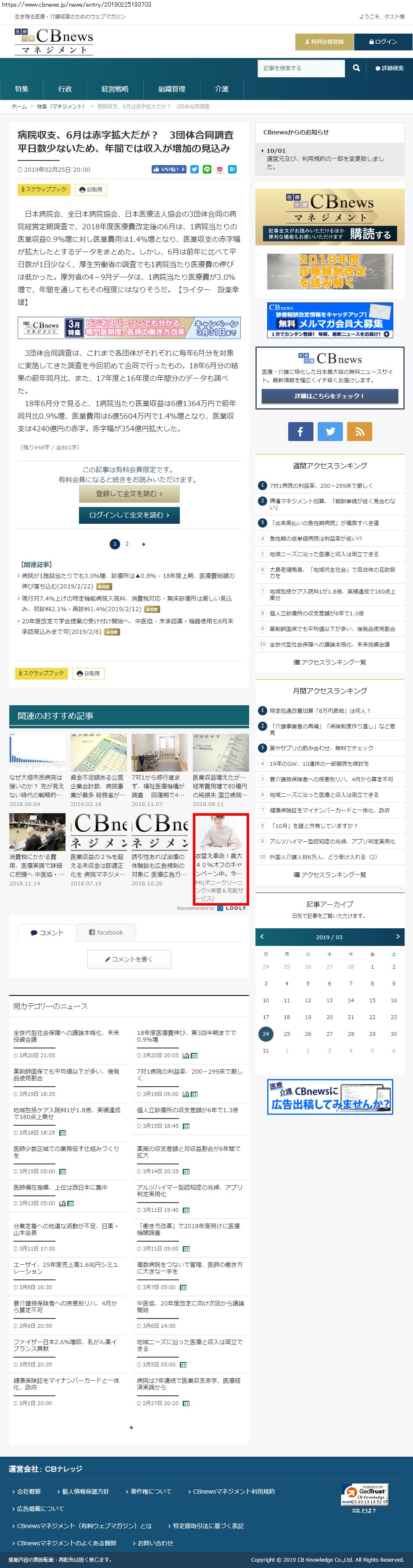Image resolution: width=413 pixels, height=1568 pixels.
Task: Open monthly アクセスランキング一覧 link
Action: pos(329,875)
